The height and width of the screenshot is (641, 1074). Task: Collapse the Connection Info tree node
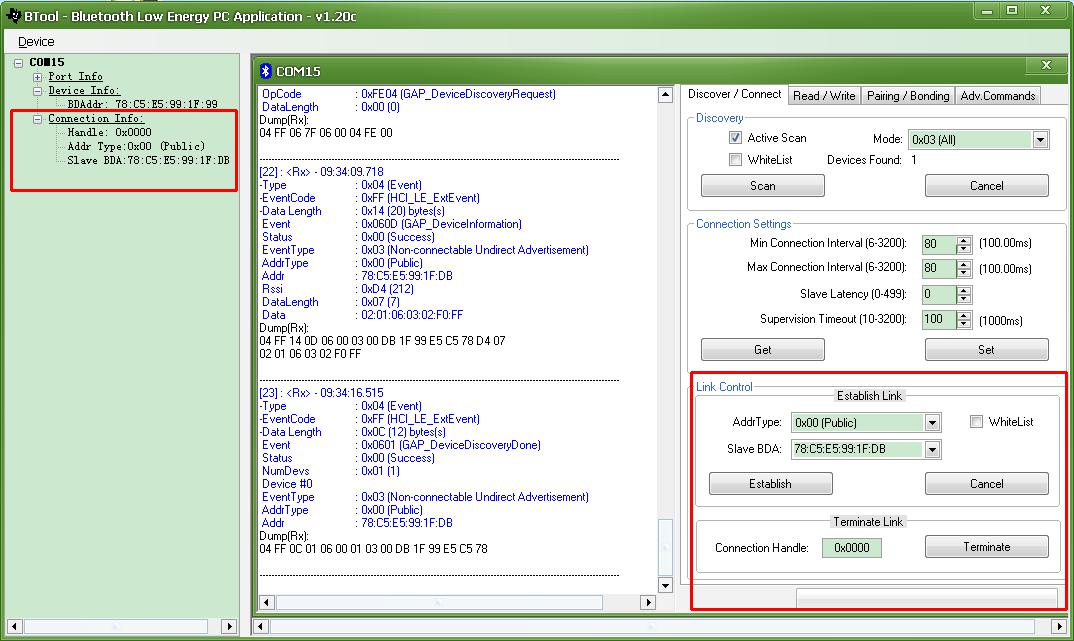click(x=38, y=118)
